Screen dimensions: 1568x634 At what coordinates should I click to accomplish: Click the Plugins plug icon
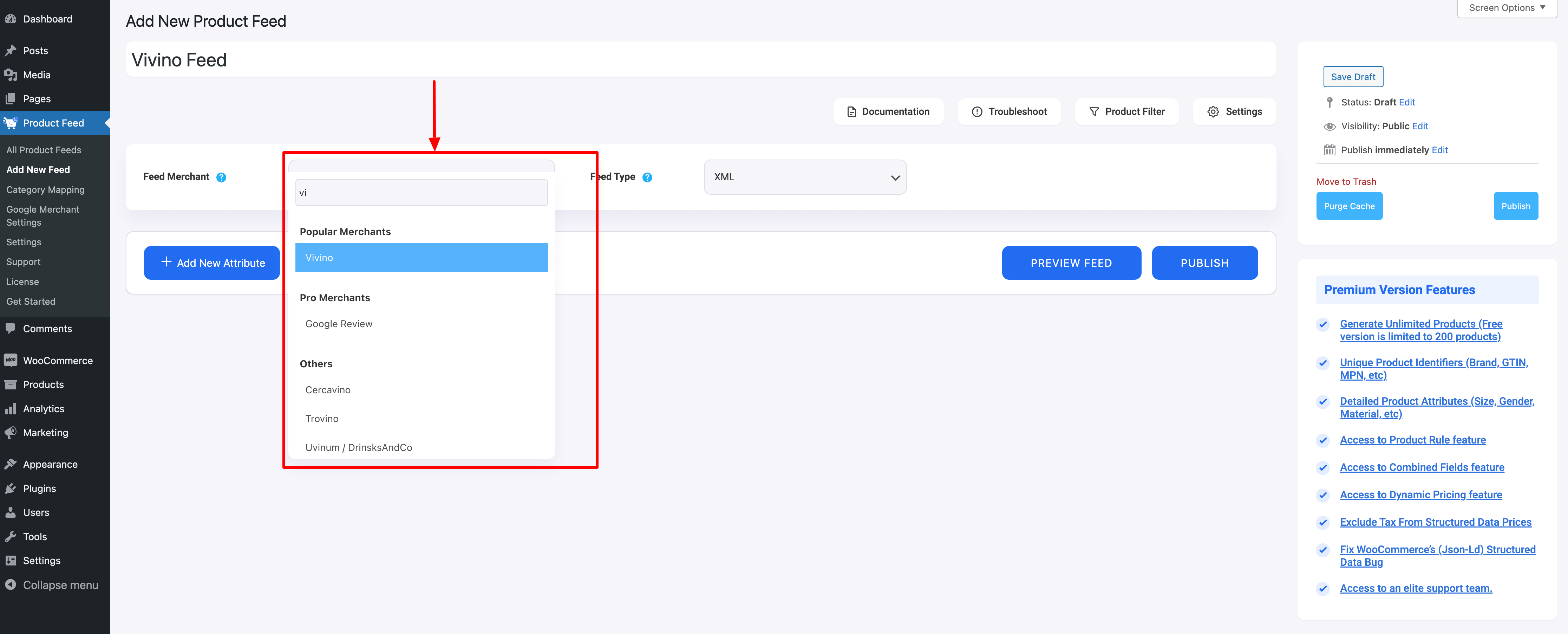coord(10,489)
